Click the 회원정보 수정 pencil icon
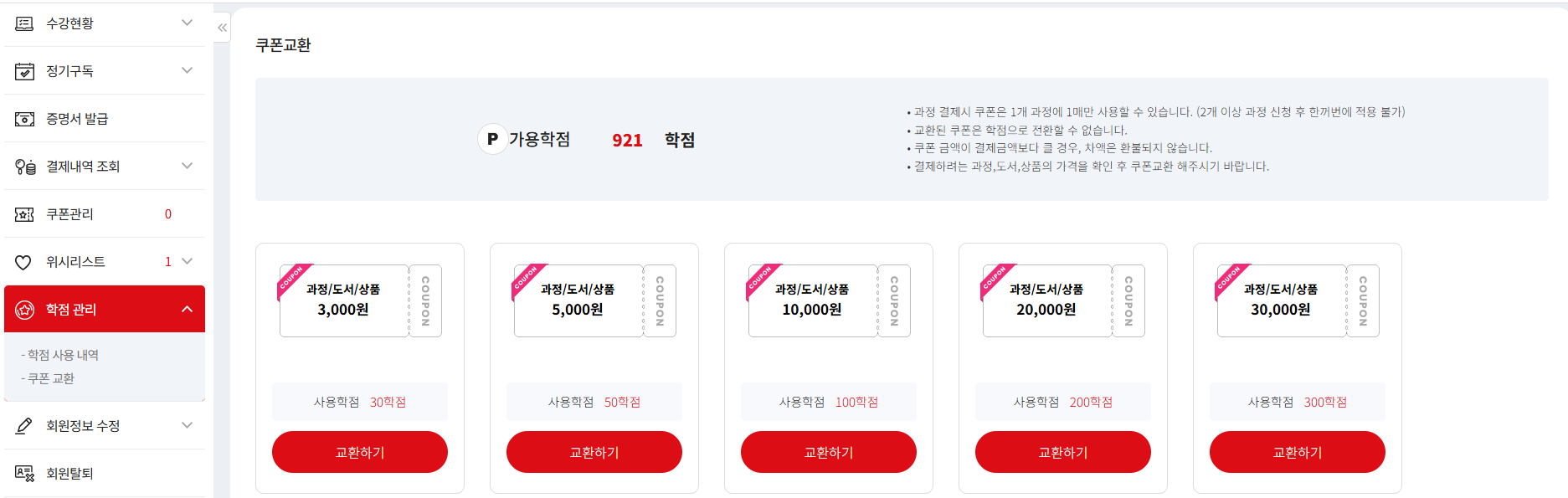 [x=24, y=426]
